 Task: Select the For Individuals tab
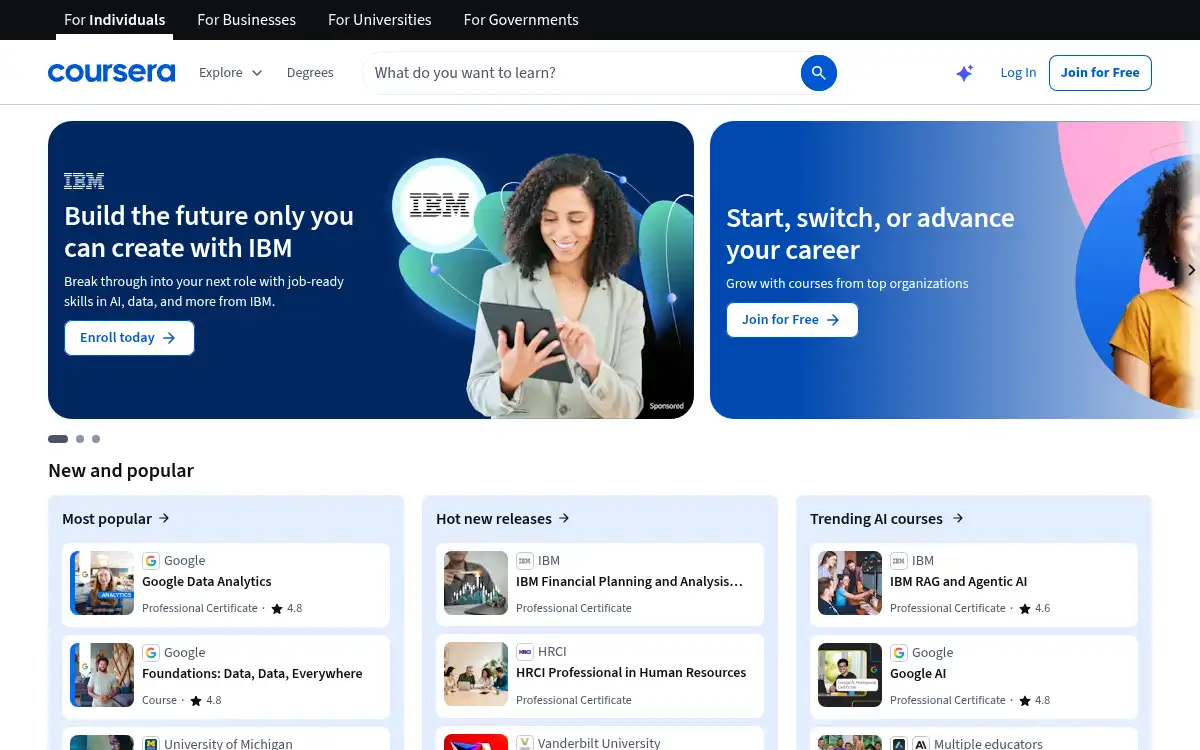click(x=115, y=20)
